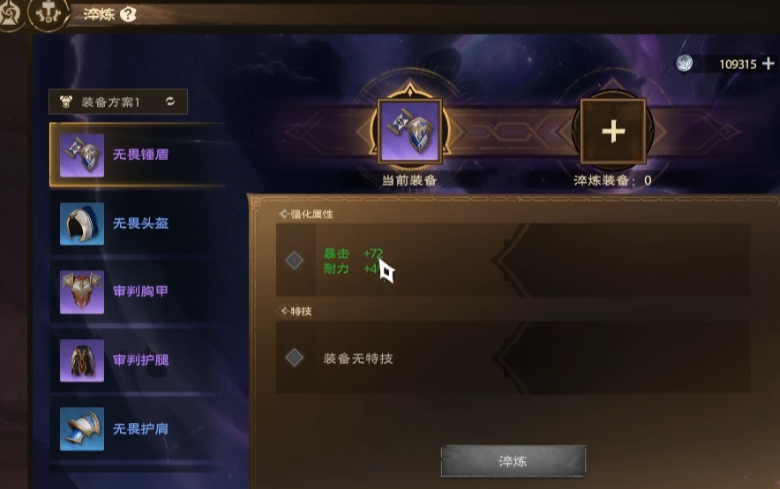780x489 pixels.
Task: Click the hammer emblem icon in top bar
Action: click(48, 13)
